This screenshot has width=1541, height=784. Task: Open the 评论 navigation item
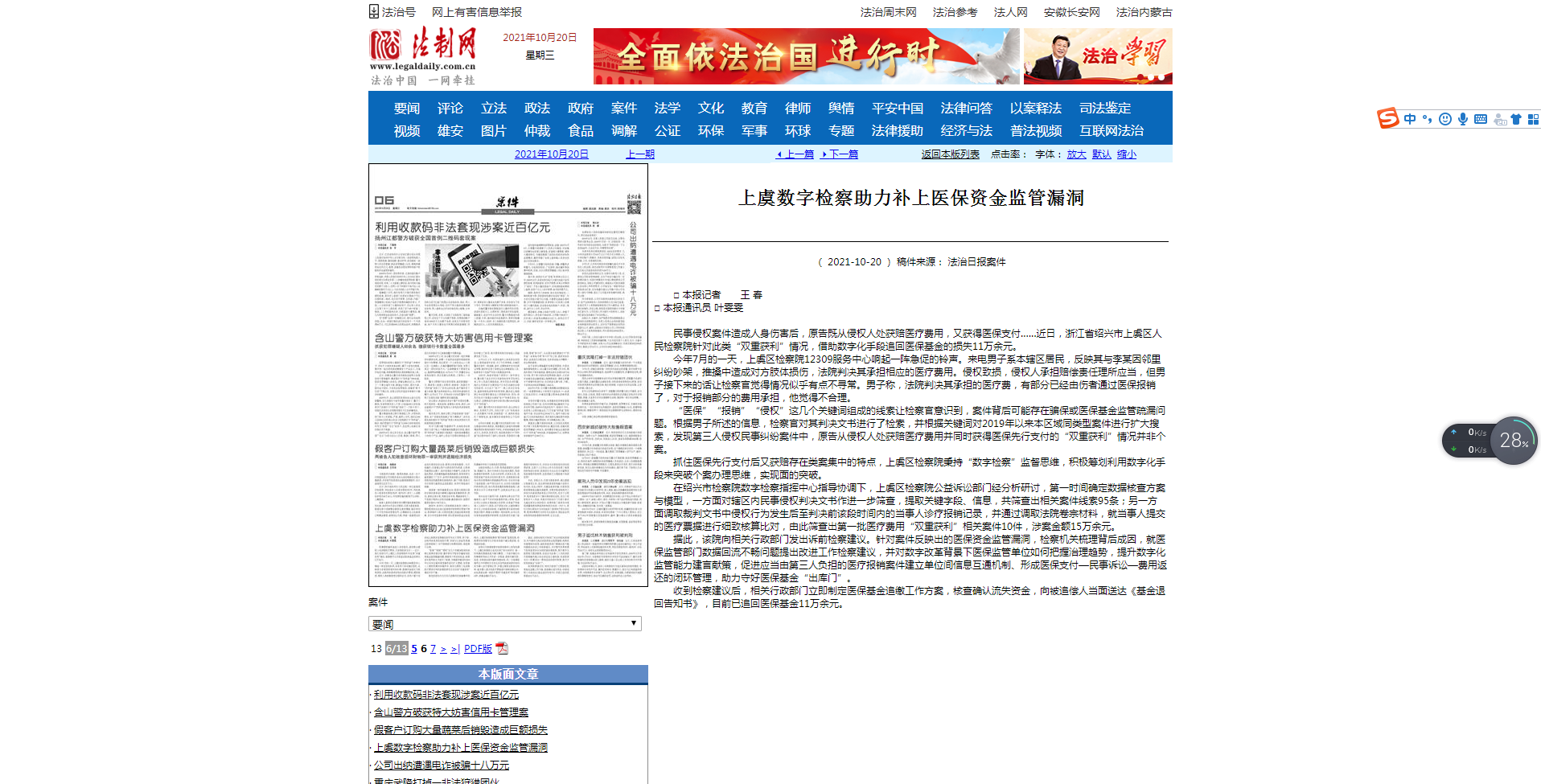pos(450,108)
